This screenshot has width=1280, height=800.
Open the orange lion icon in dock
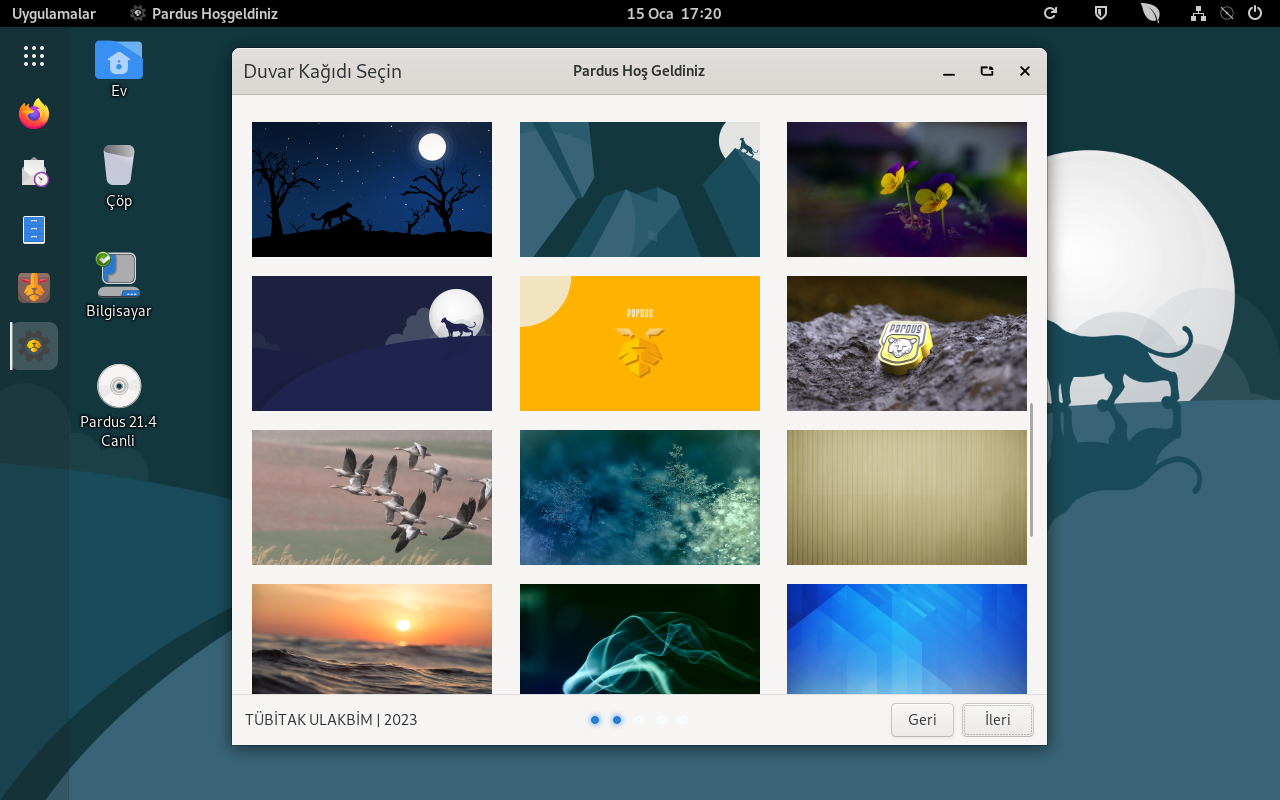(34, 288)
